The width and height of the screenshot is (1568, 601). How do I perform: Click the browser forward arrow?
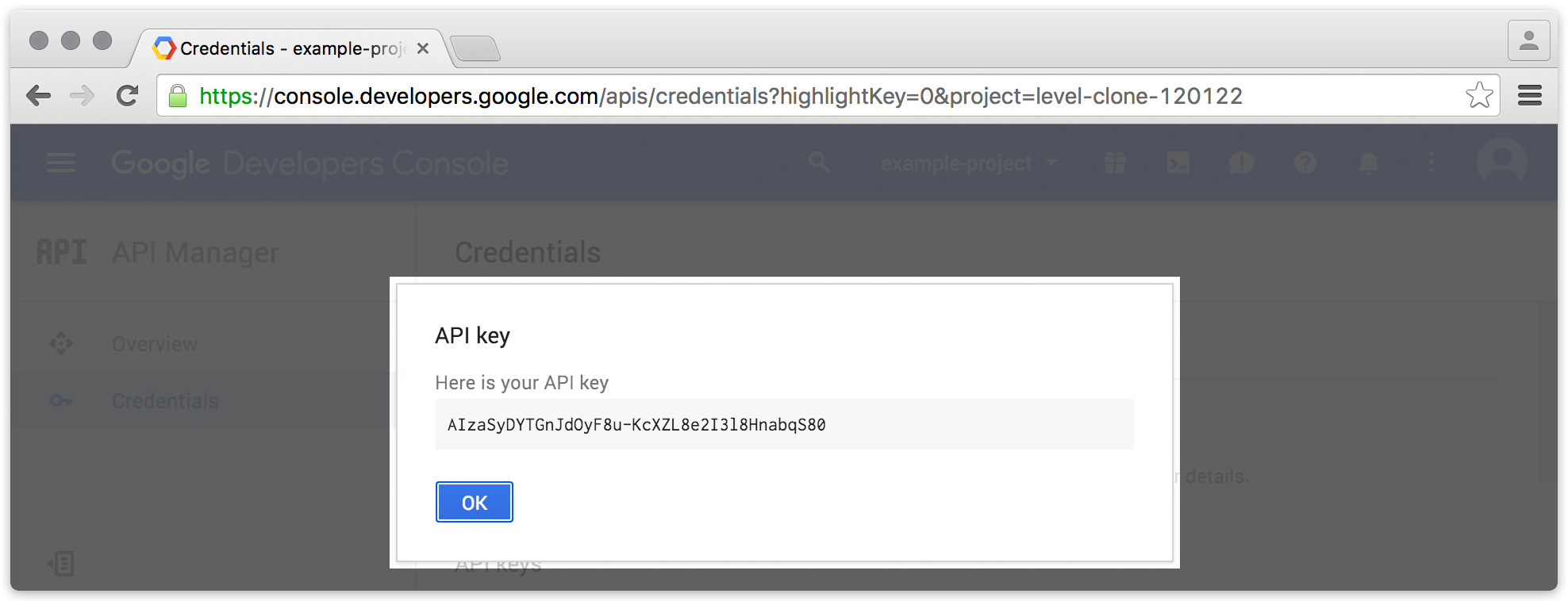pyautogui.click(x=82, y=96)
